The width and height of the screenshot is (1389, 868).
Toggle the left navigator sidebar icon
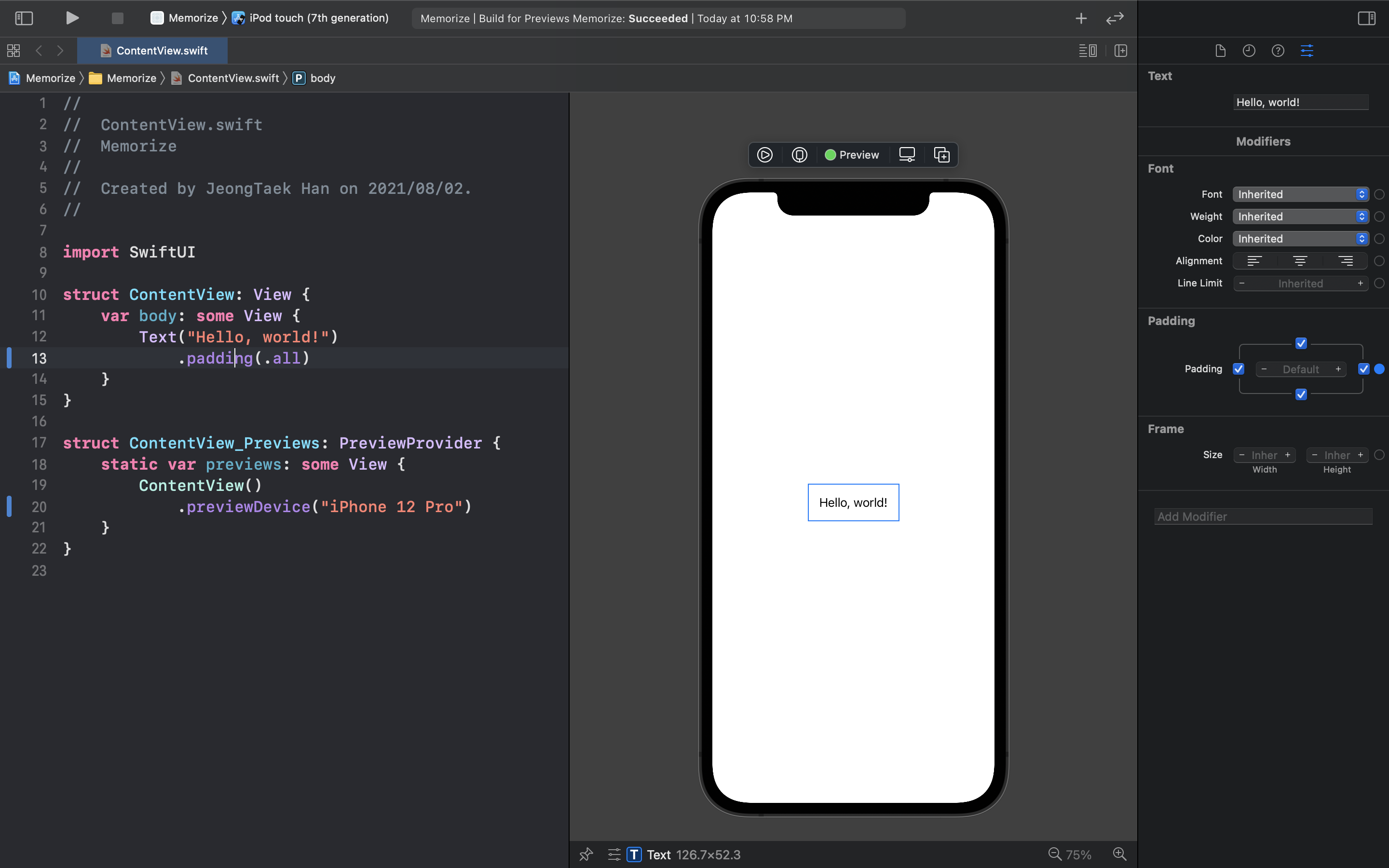click(24, 18)
